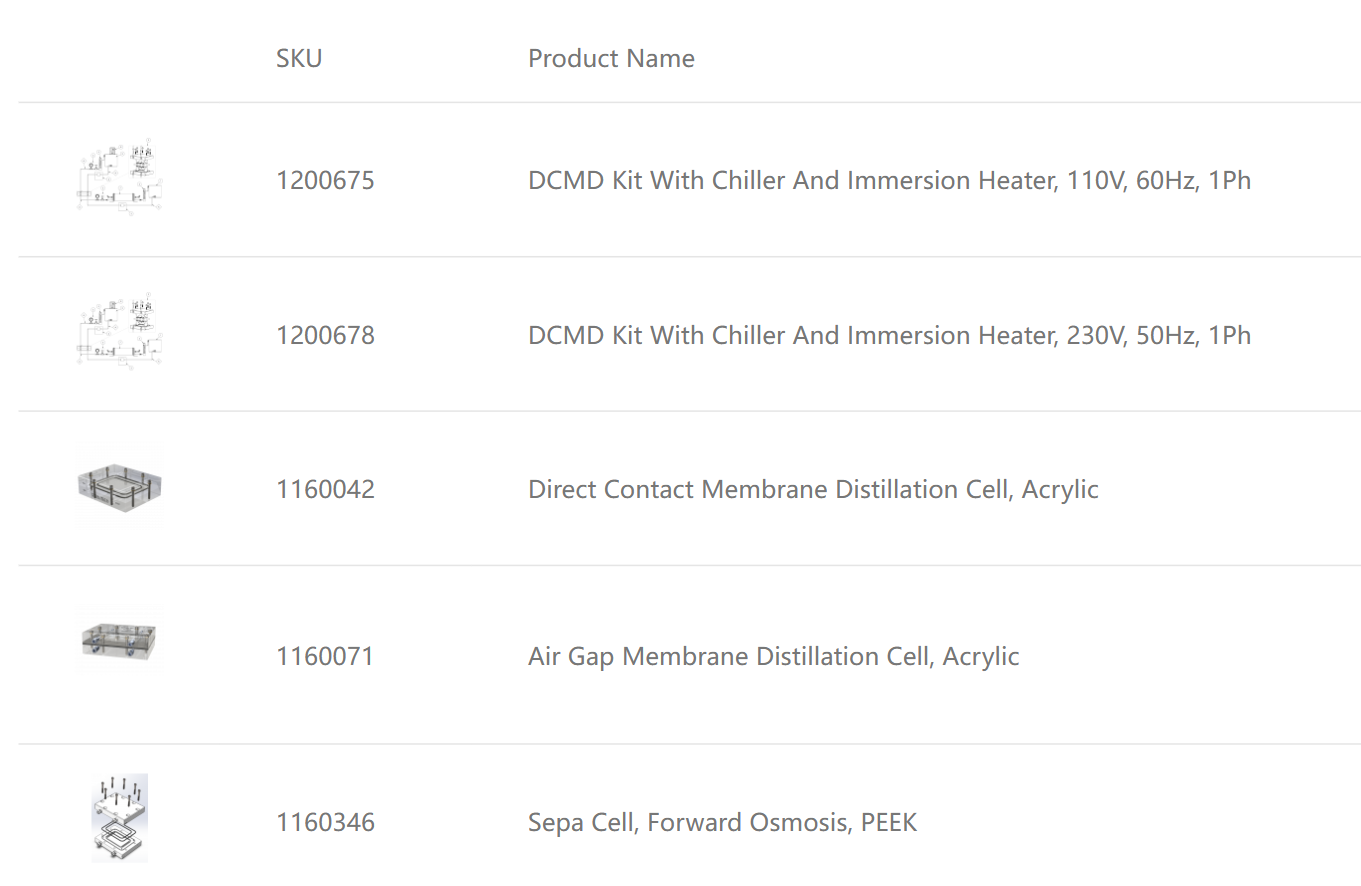Viewport: 1361px width, 886px height.
Task: Open DCMD Kit 110V, 60Hz product name
Action: point(890,181)
